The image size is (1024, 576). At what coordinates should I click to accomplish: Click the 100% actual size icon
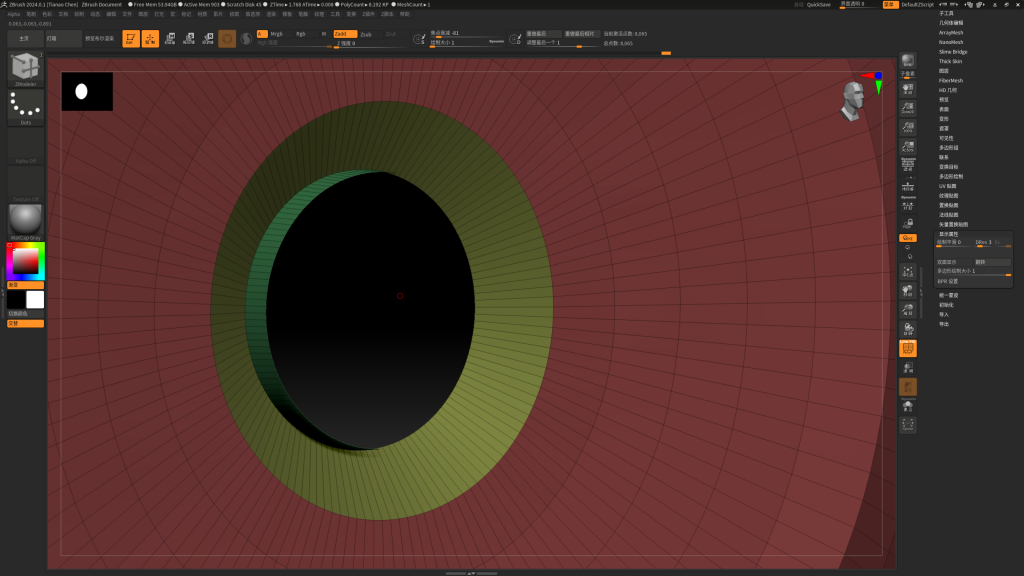pyautogui.click(x=908, y=127)
